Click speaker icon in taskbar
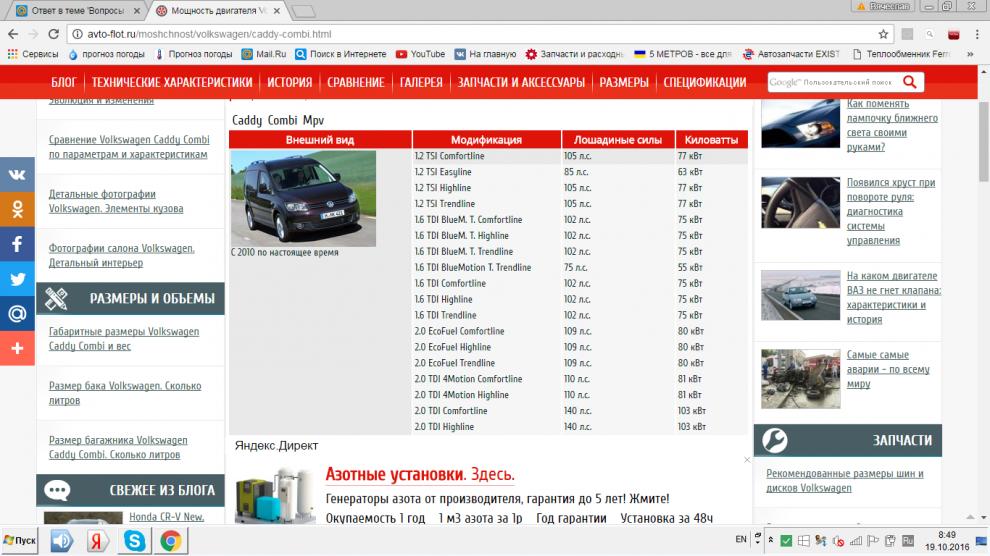 click(x=61, y=541)
